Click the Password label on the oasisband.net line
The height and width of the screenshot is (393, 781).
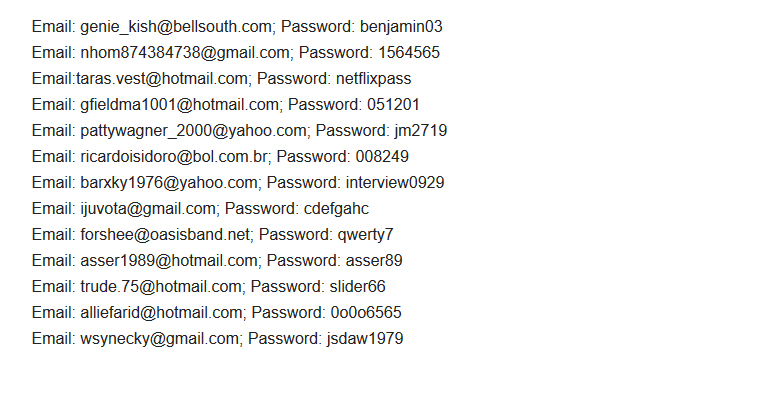(296, 234)
